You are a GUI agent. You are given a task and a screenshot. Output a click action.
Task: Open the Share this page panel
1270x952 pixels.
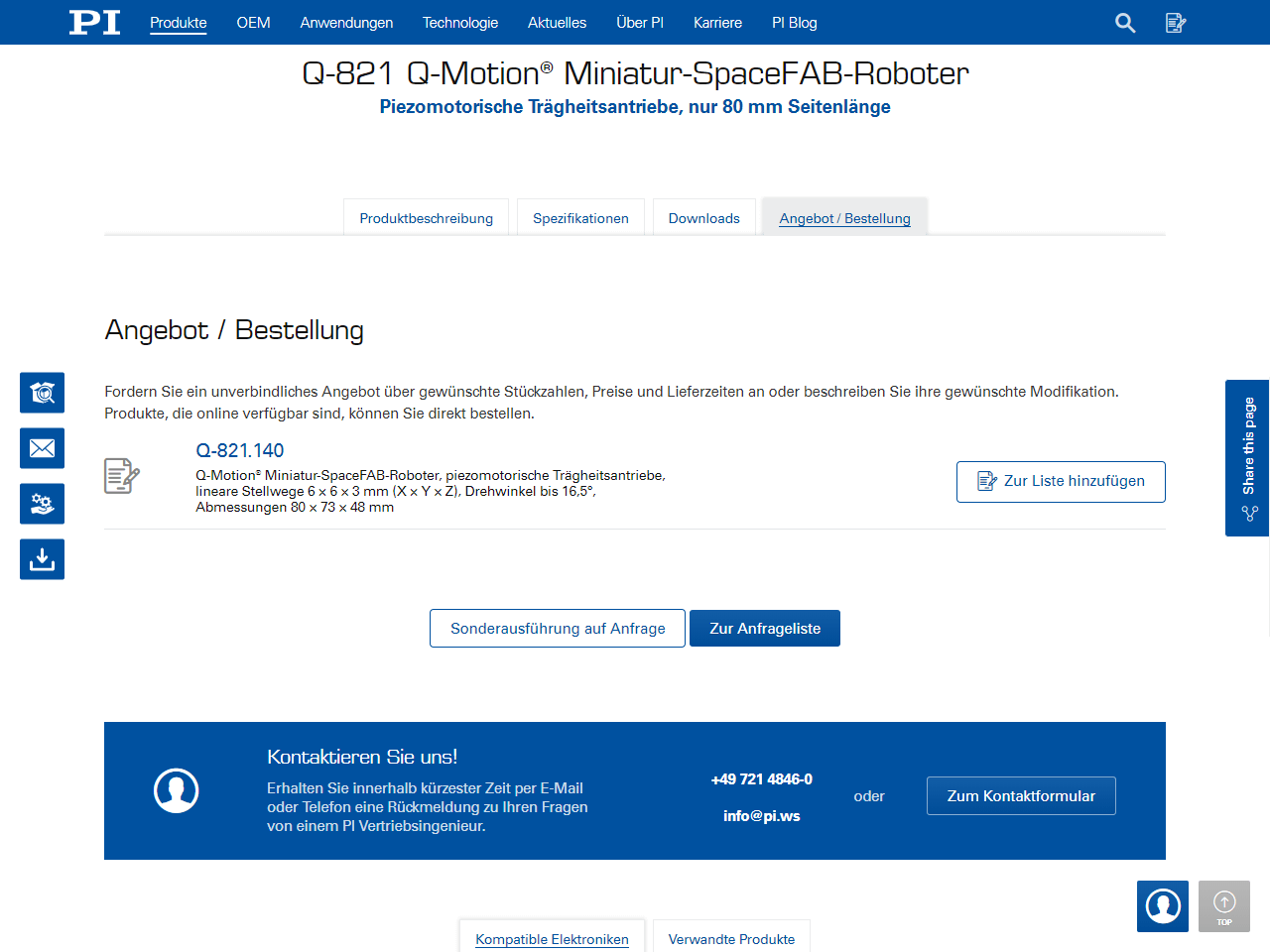click(x=1247, y=458)
